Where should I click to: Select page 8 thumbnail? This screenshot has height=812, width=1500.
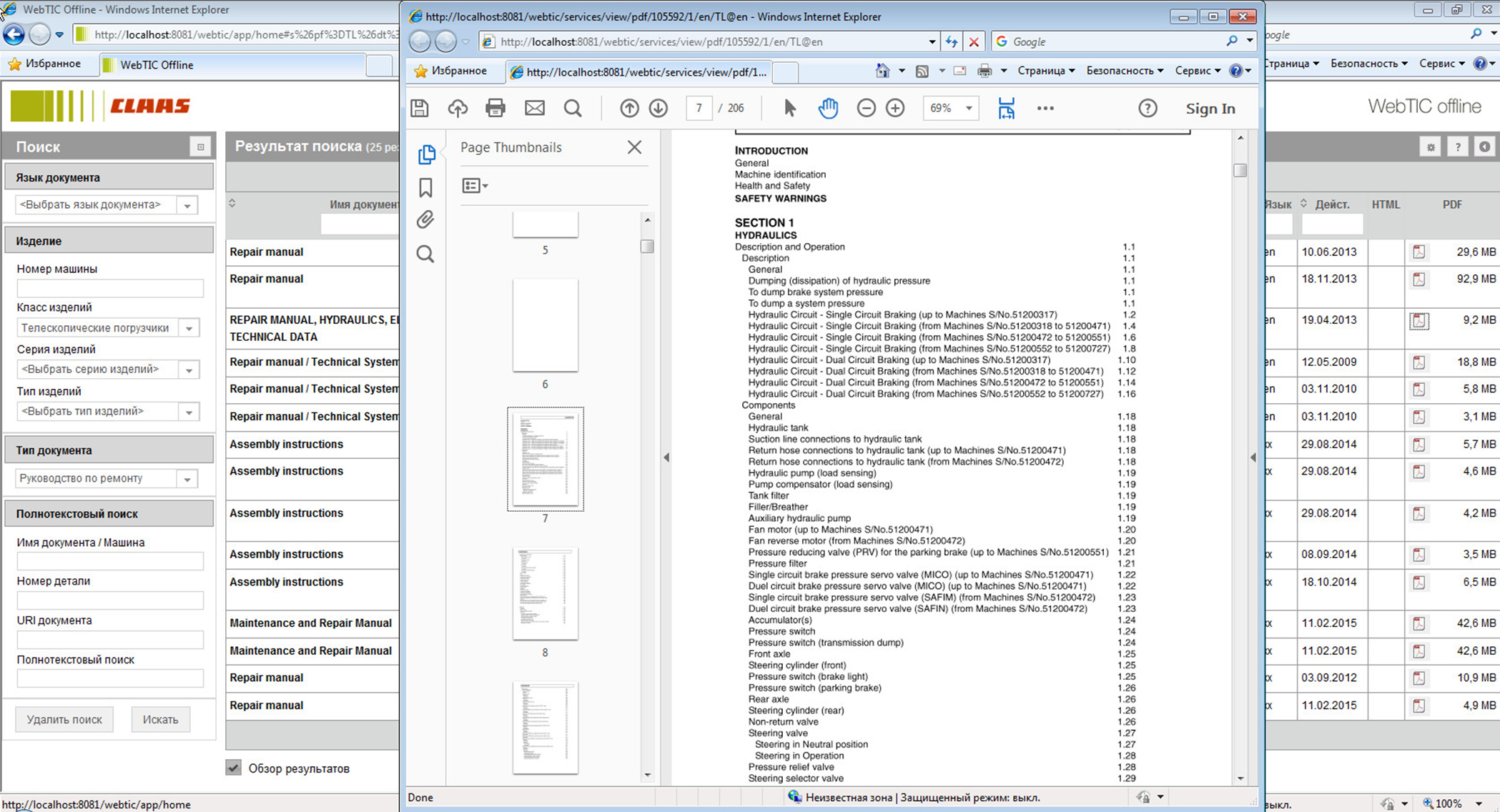click(545, 593)
